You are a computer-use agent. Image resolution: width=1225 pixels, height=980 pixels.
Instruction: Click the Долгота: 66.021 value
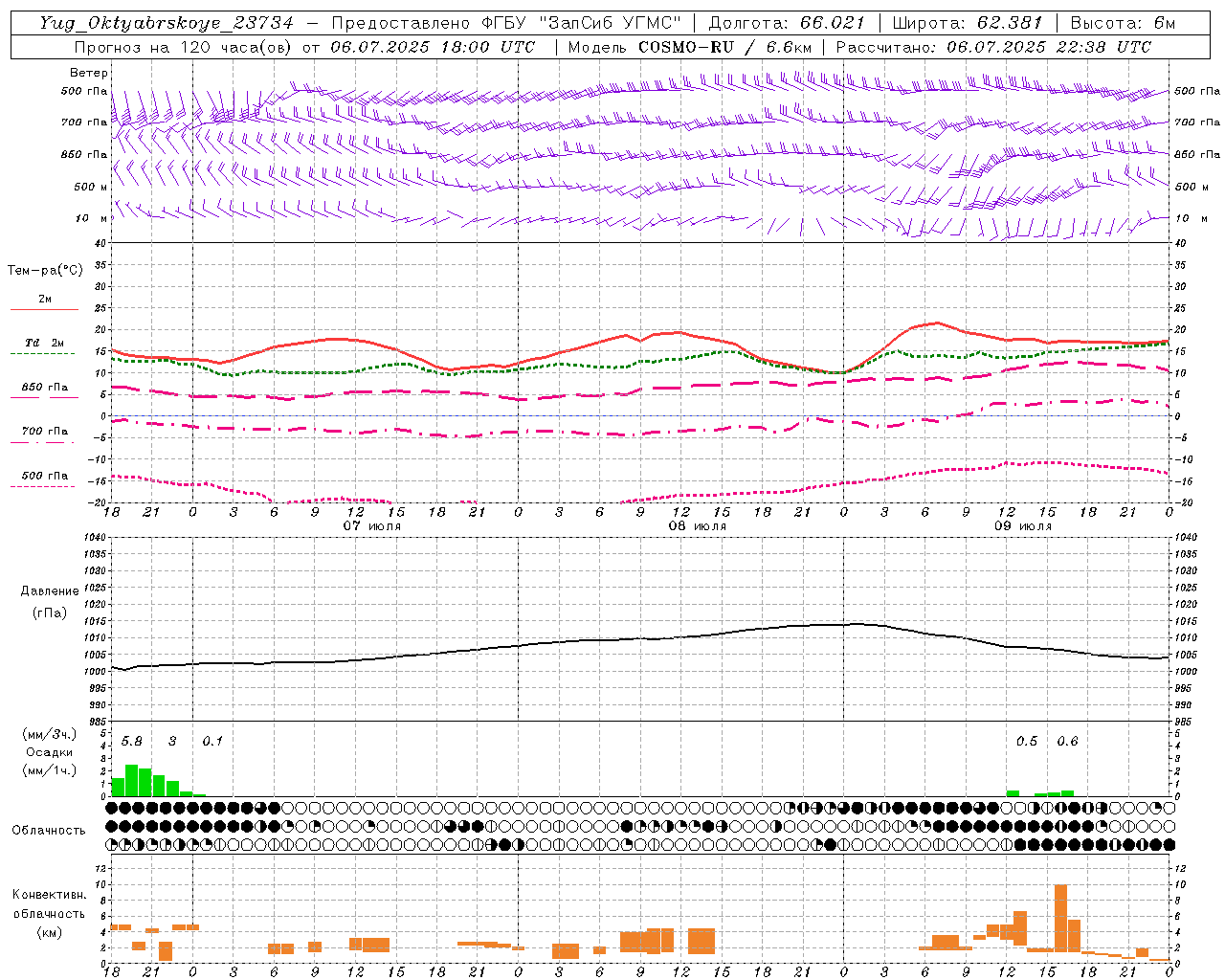point(787,23)
